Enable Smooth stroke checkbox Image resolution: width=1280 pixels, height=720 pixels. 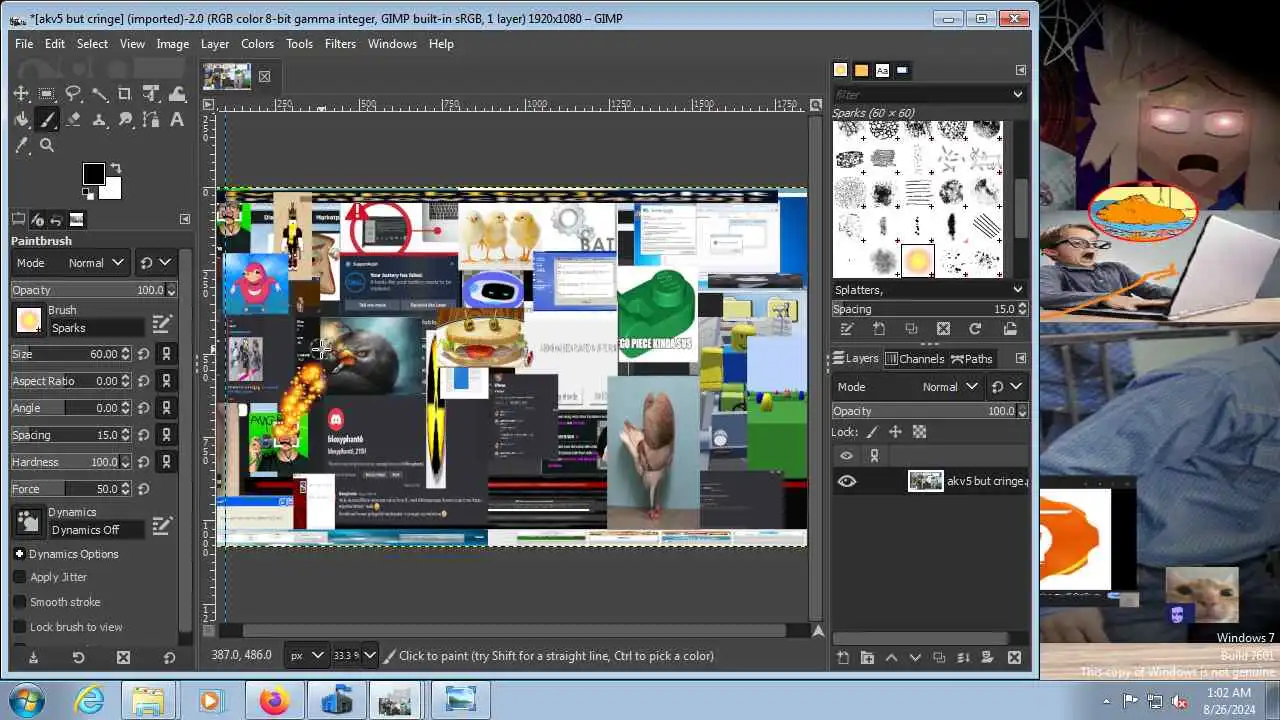[x=20, y=602]
